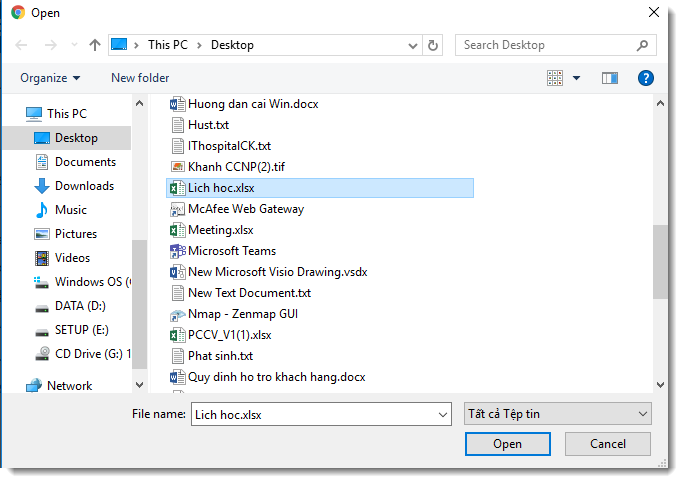Select the Meeting.xlsx file
The width and height of the screenshot is (683, 483).
pos(220,230)
